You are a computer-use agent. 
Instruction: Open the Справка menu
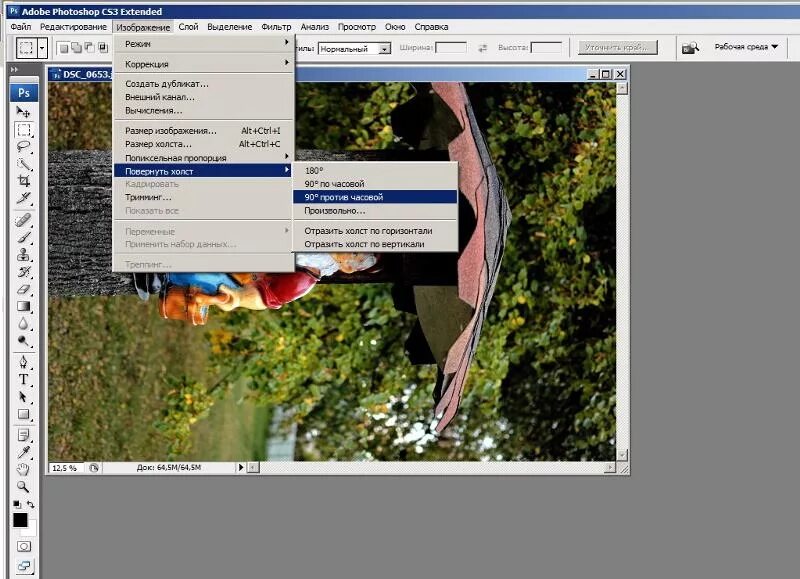tap(431, 27)
